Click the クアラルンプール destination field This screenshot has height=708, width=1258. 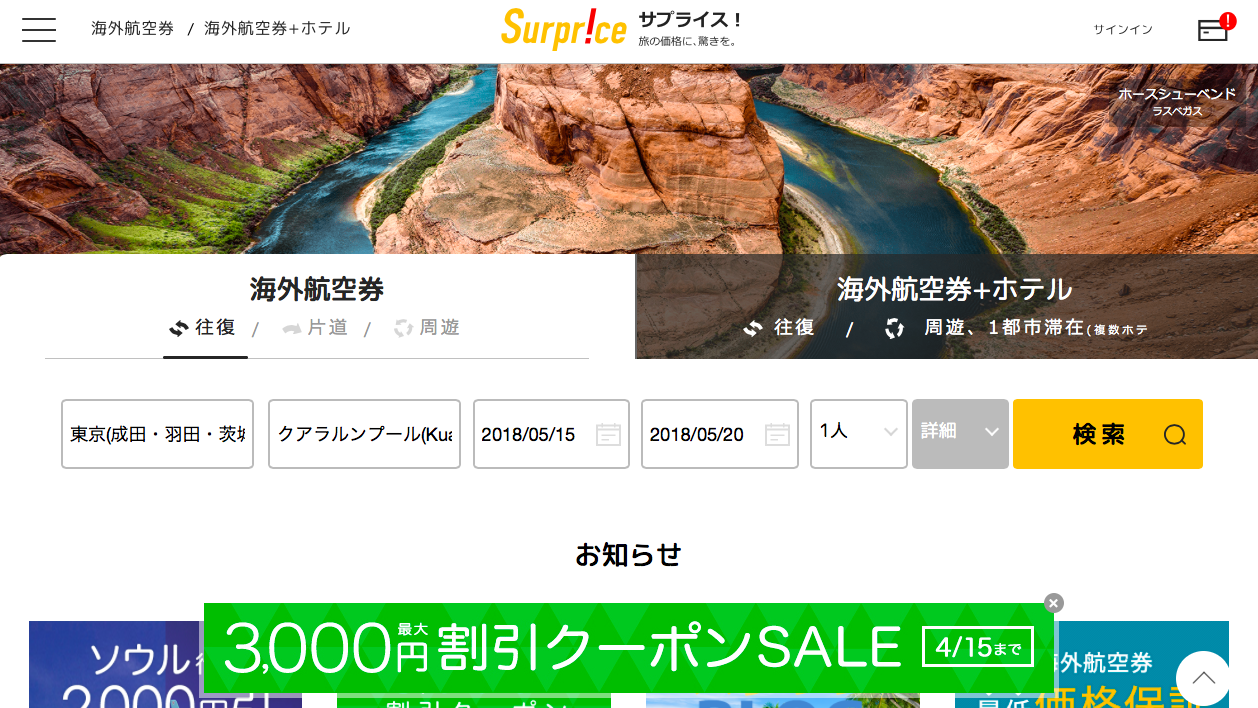pyautogui.click(x=364, y=434)
